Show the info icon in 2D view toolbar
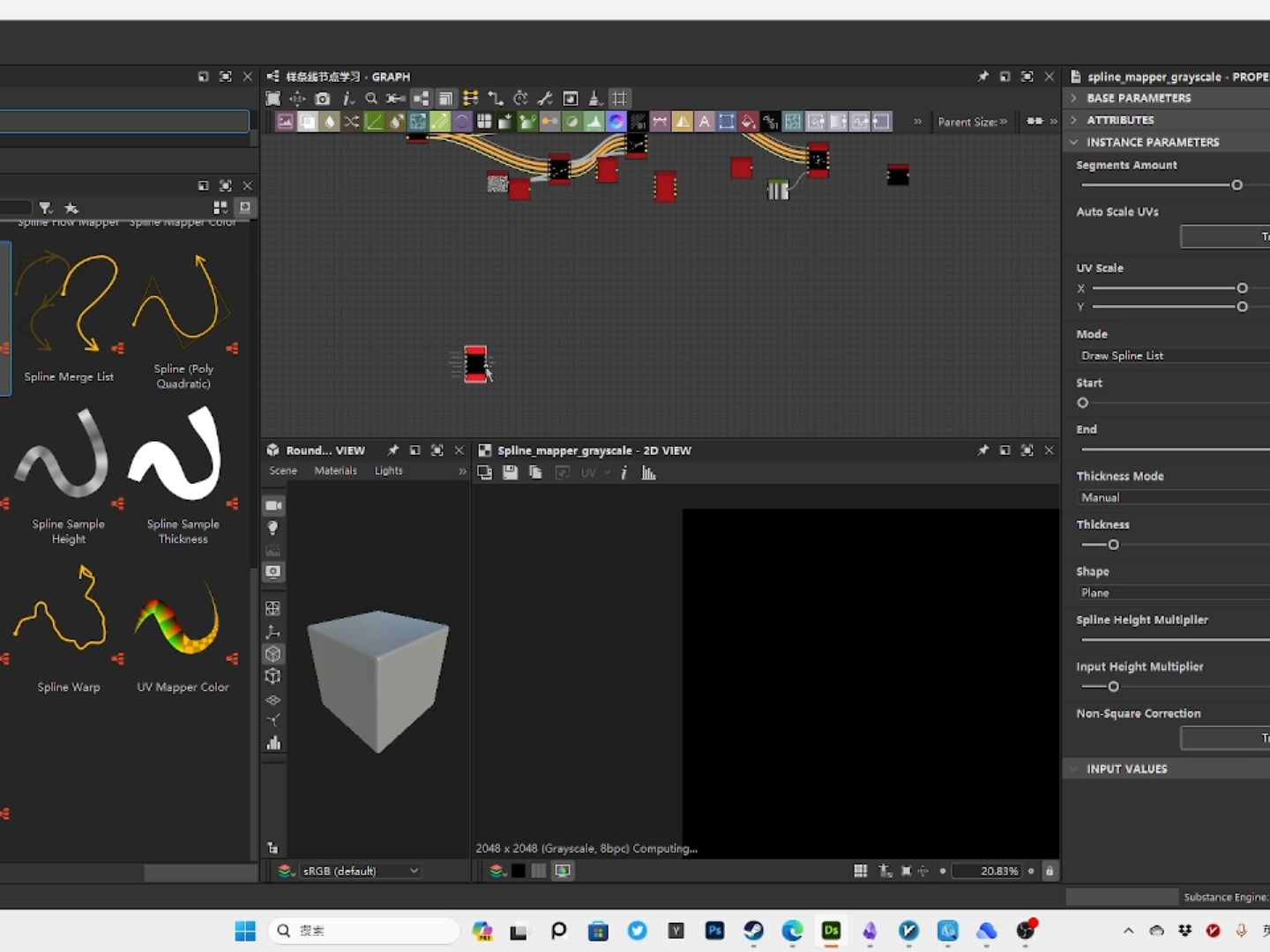 pyautogui.click(x=624, y=473)
